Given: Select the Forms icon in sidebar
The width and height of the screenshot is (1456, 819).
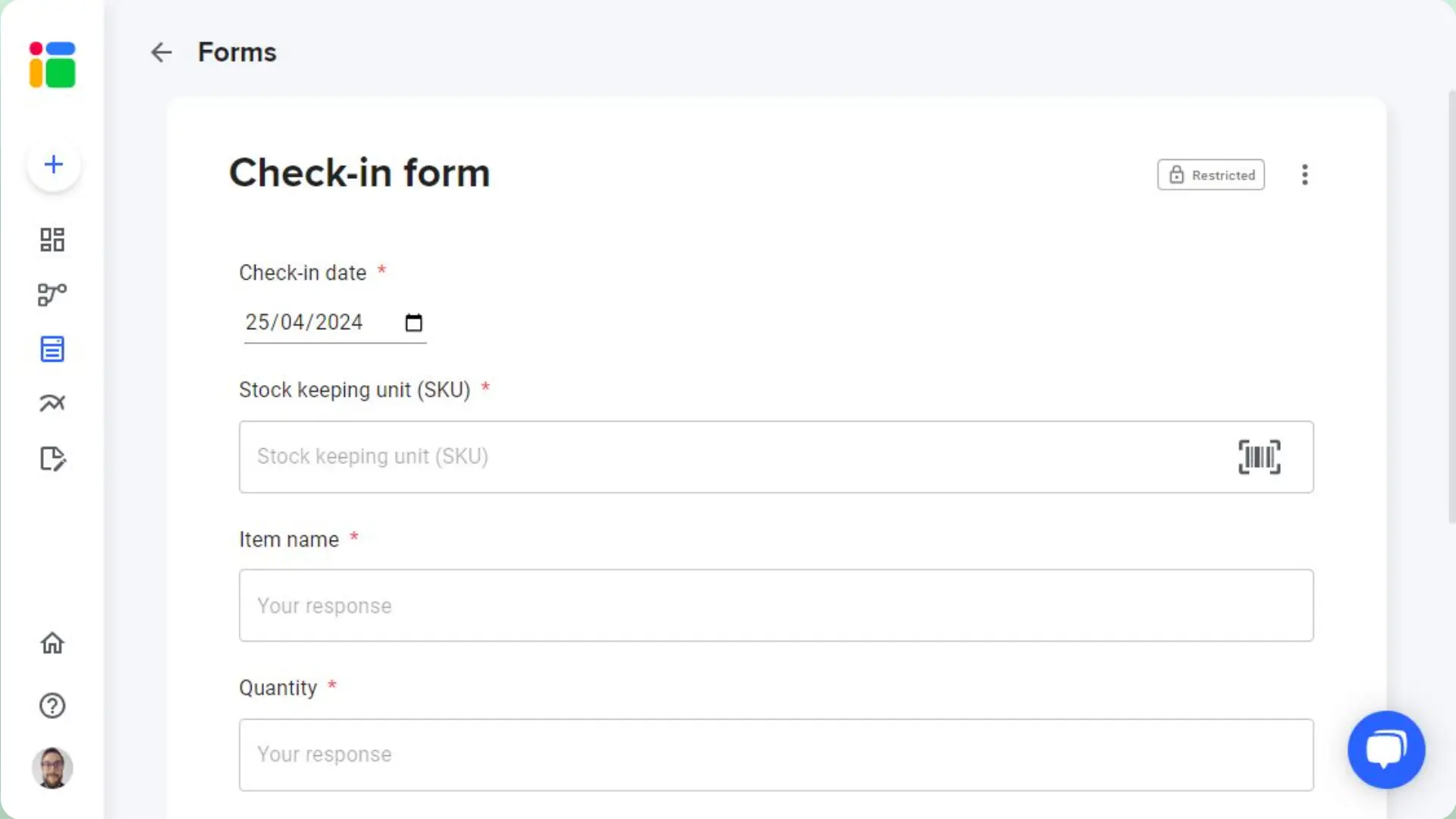Looking at the screenshot, I should [x=52, y=349].
